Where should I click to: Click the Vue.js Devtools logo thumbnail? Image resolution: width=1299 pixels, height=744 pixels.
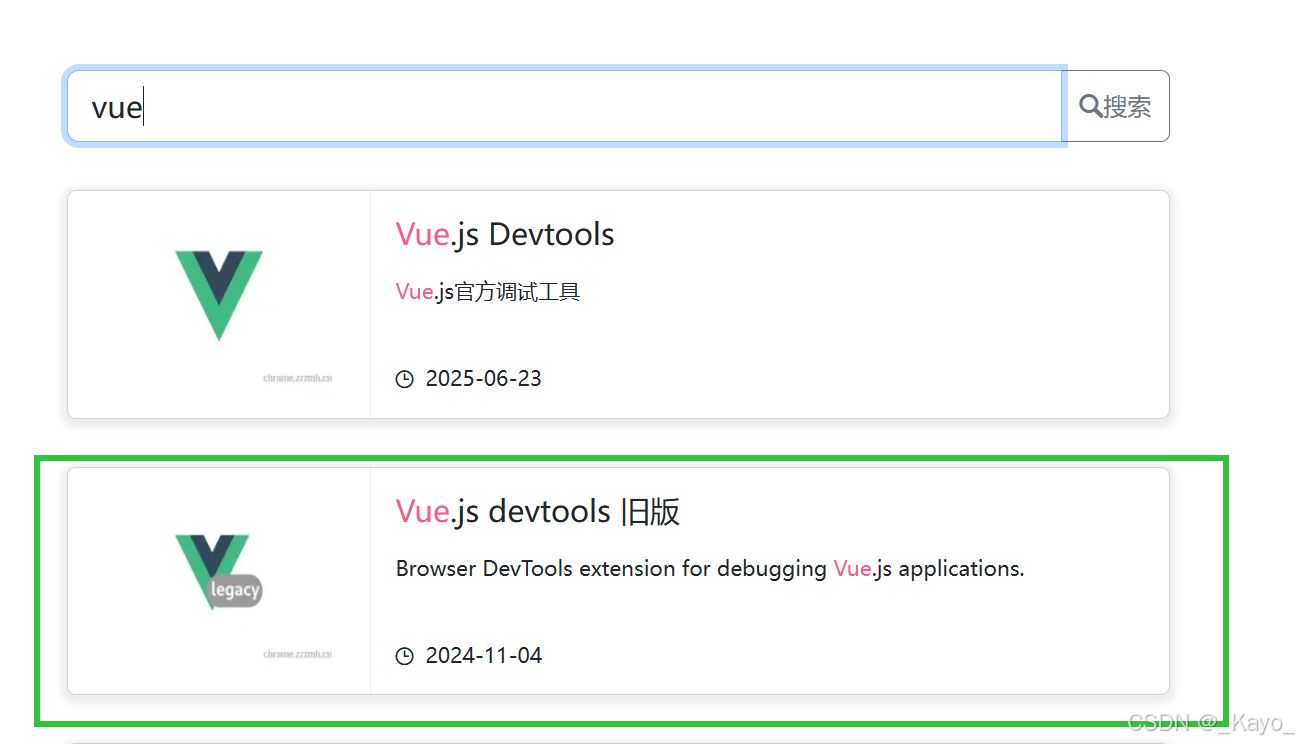pos(219,296)
